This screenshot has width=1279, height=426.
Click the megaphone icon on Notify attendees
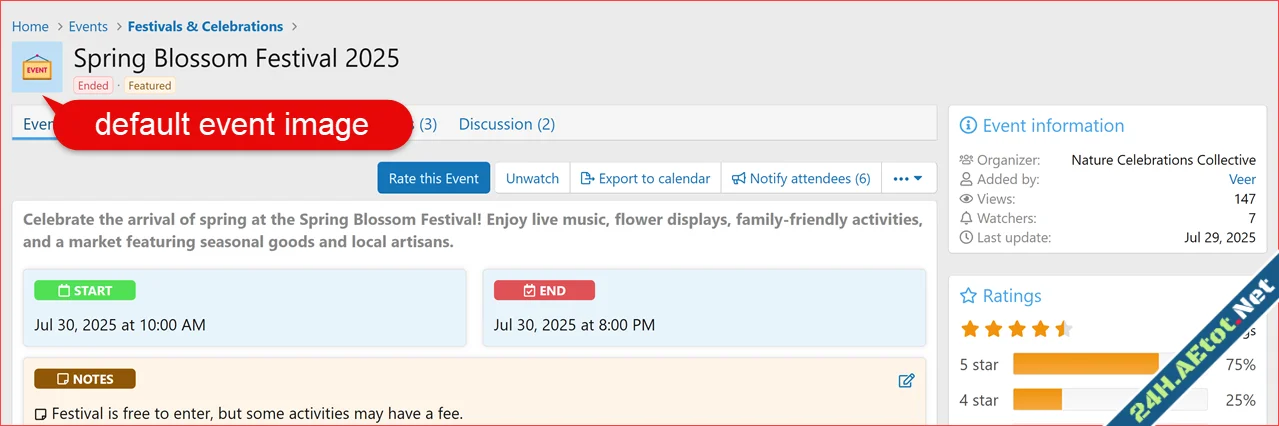click(x=738, y=179)
